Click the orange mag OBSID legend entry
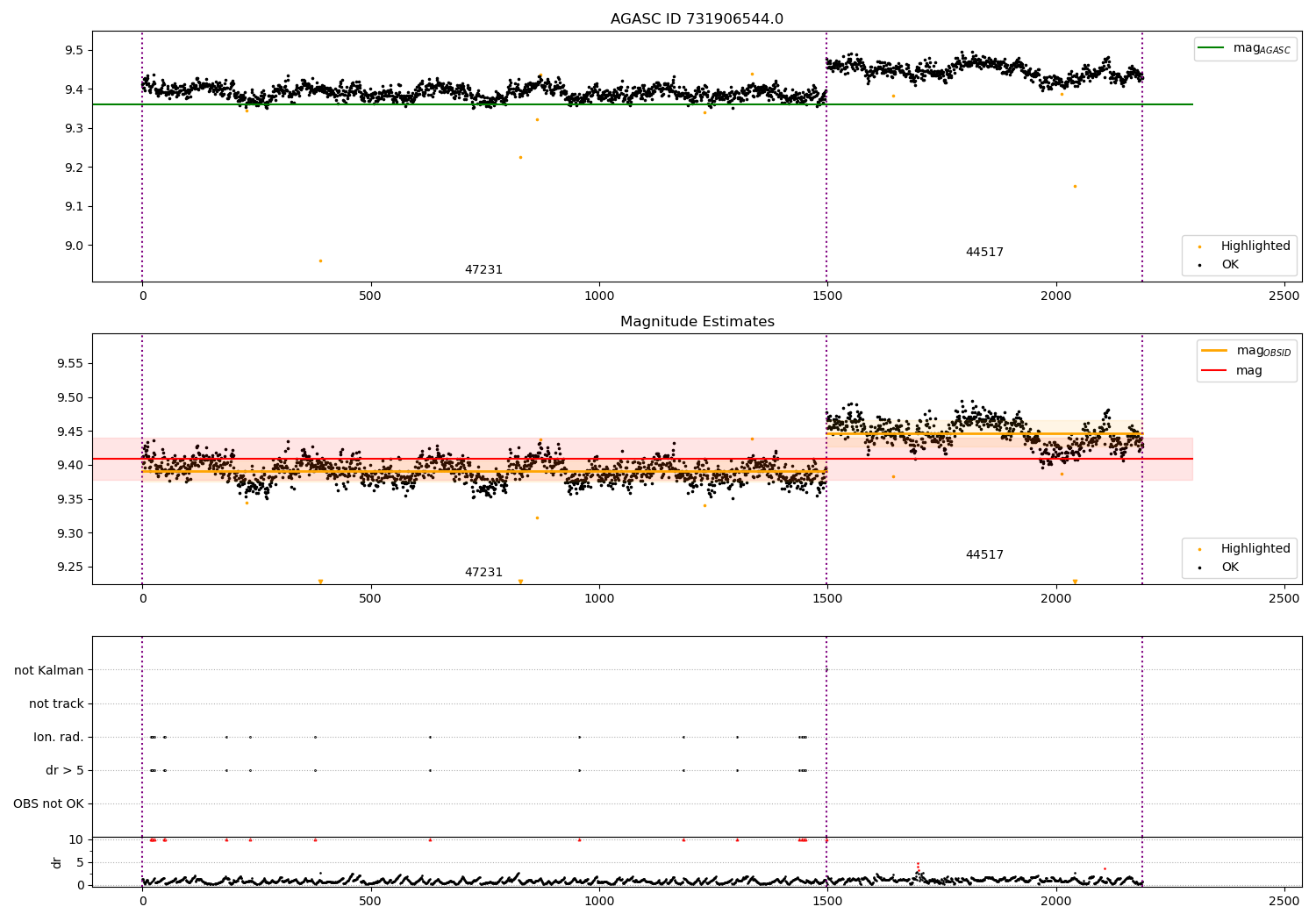 tap(1246, 351)
